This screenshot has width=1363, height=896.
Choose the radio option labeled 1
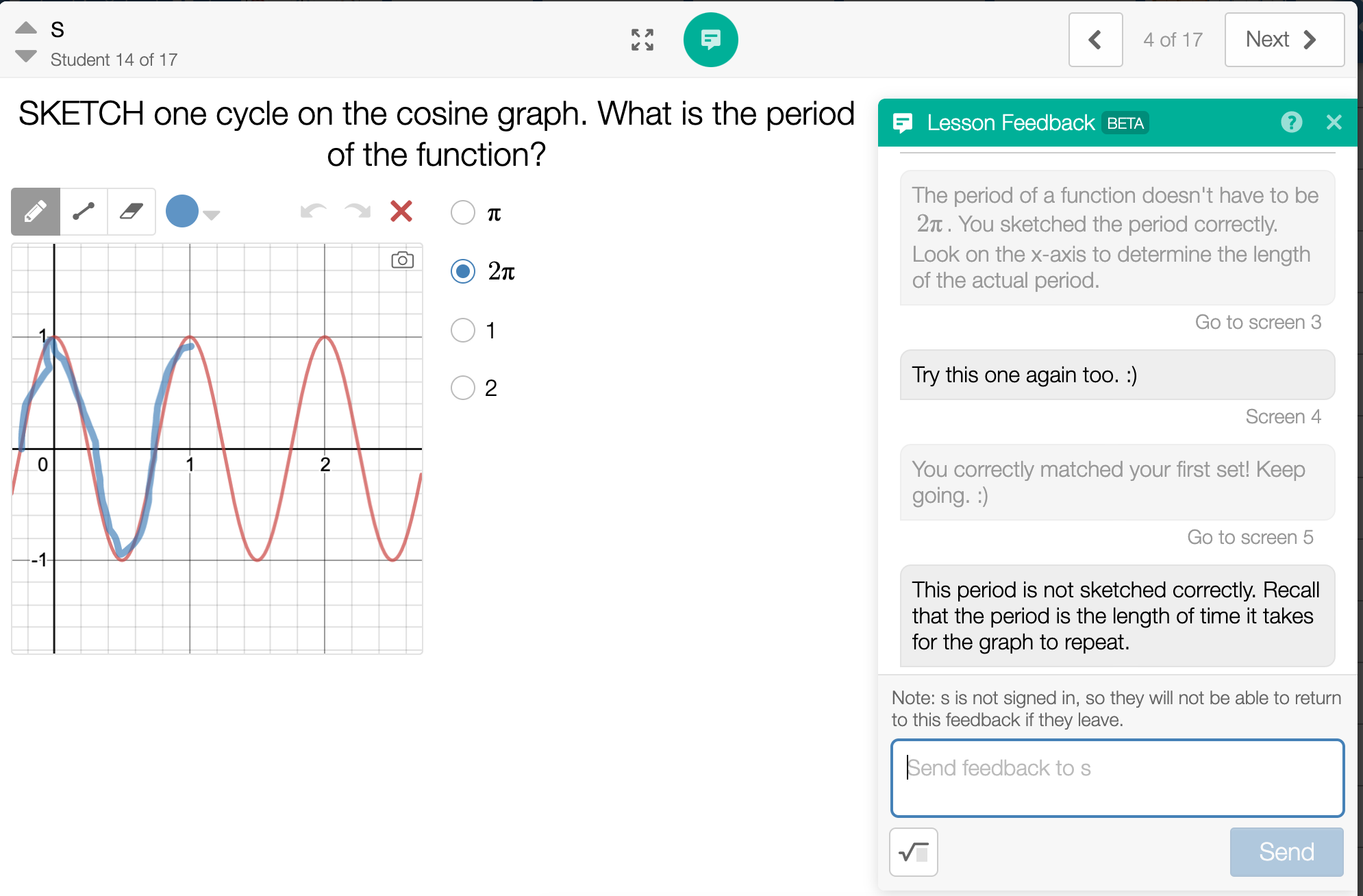pos(463,330)
